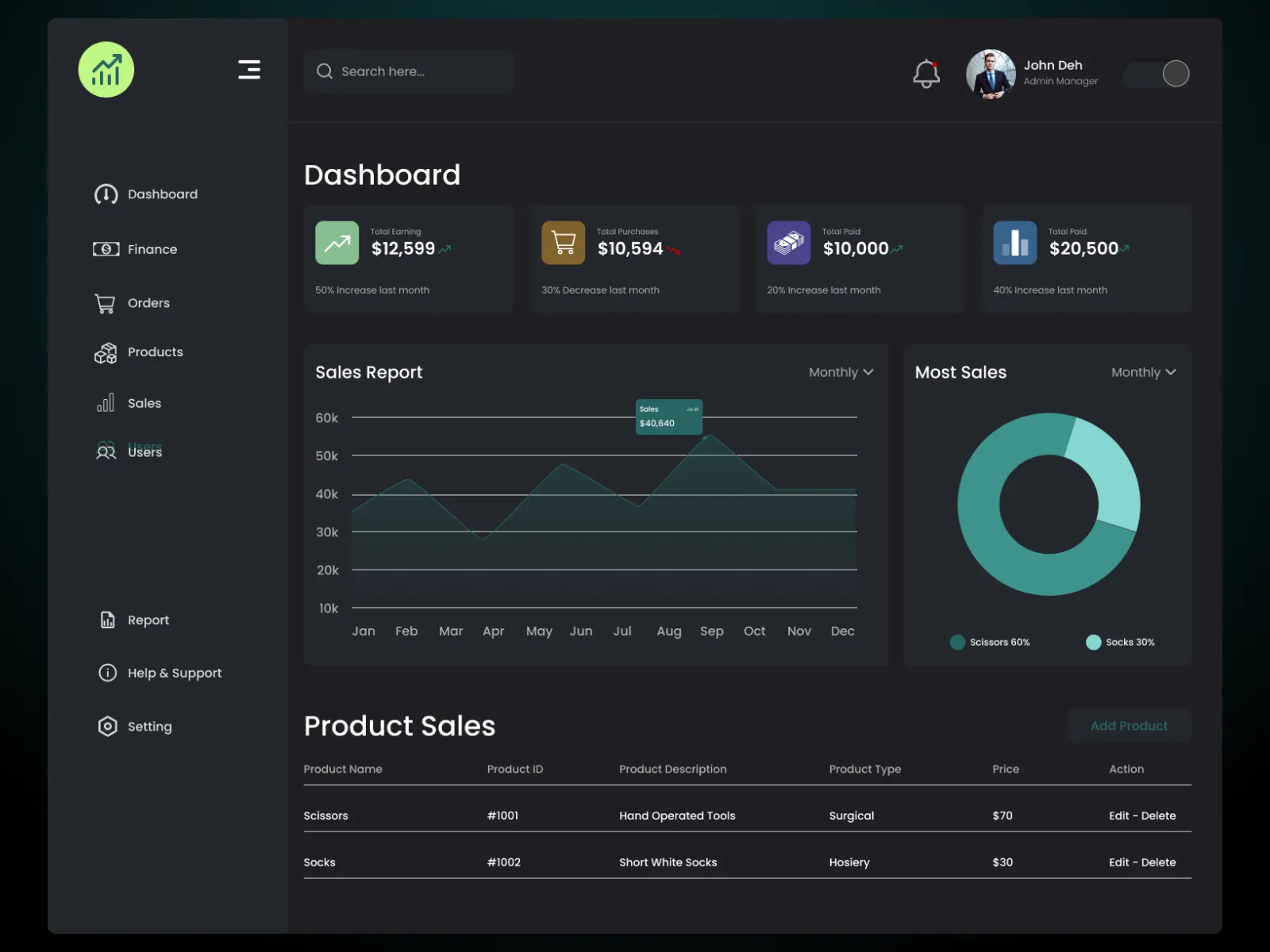Click the Orders cart icon
This screenshot has height=952, width=1270.
106,302
